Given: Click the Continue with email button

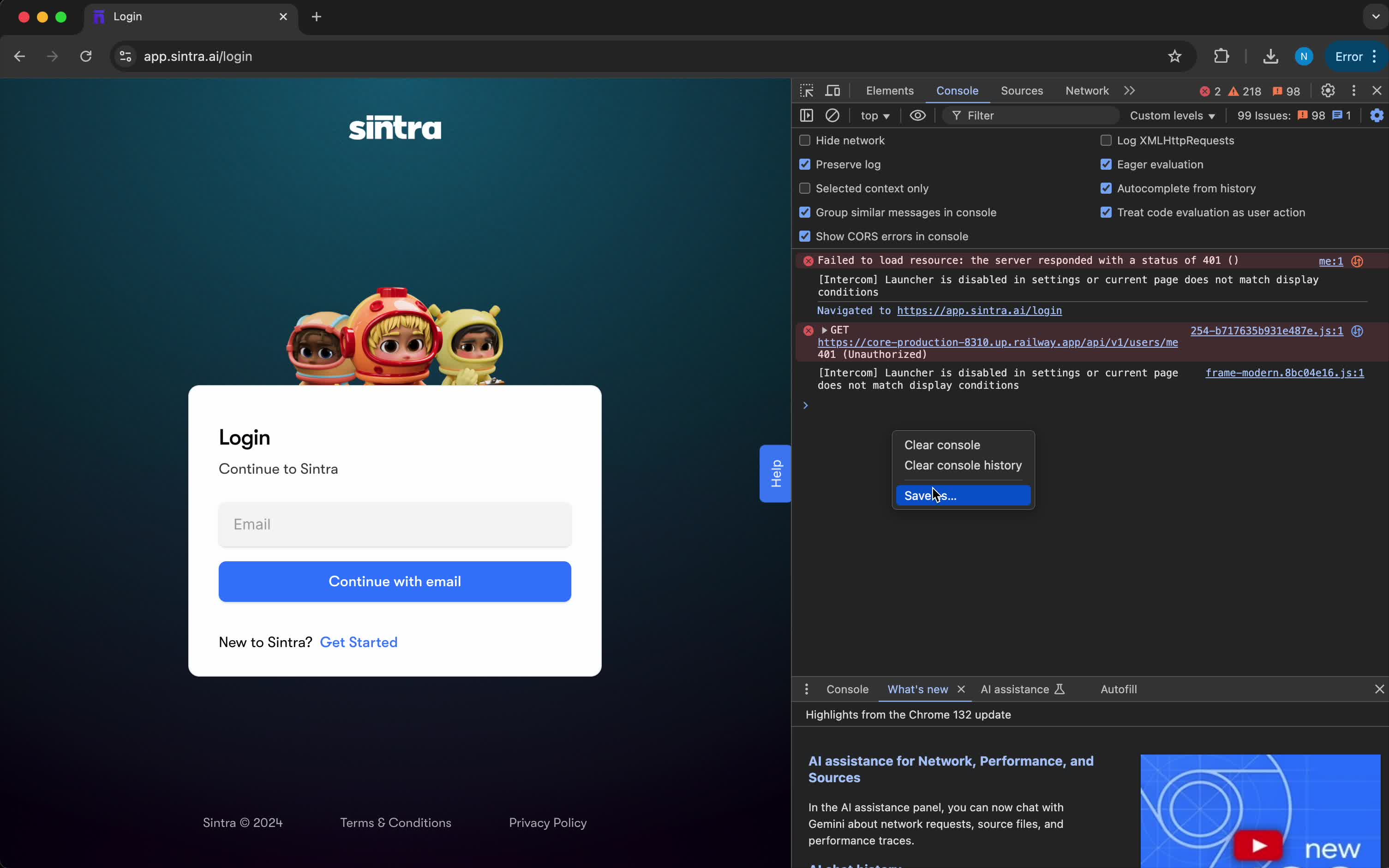Looking at the screenshot, I should pyautogui.click(x=395, y=582).
